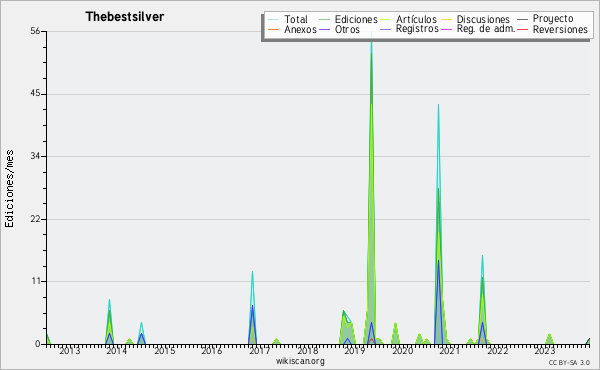Click the 2014 x-axis year label
This screenshot has width=600, height=370.
click(117, 351)
